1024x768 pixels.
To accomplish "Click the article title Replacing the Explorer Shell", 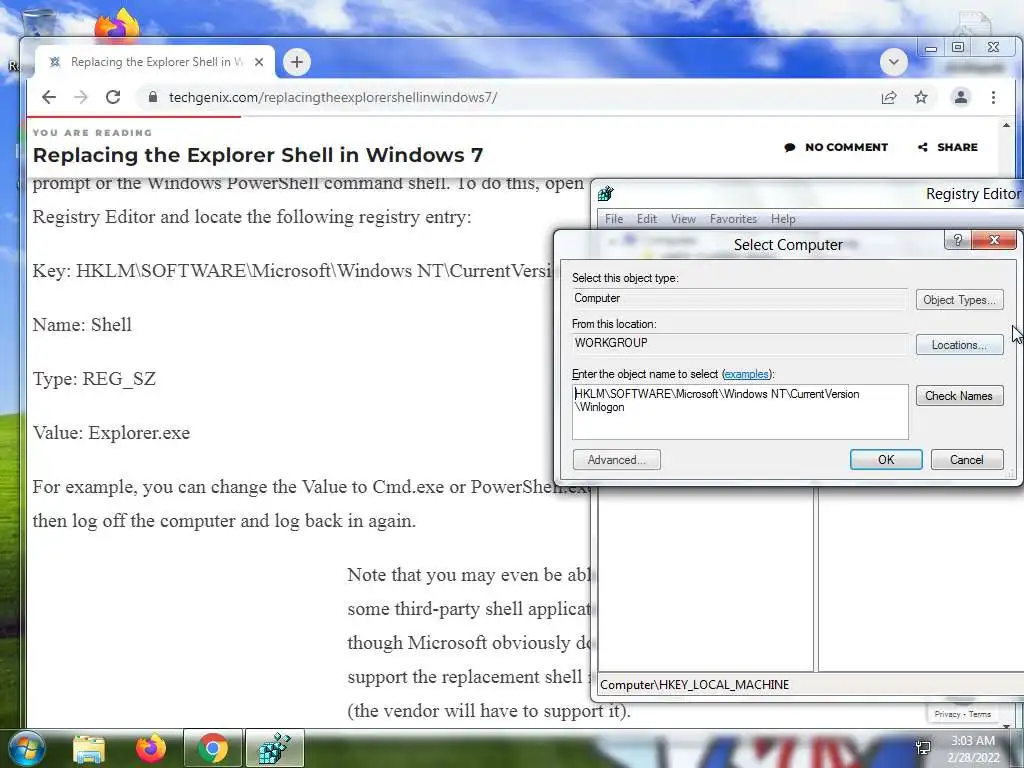I will click(258, 155).
